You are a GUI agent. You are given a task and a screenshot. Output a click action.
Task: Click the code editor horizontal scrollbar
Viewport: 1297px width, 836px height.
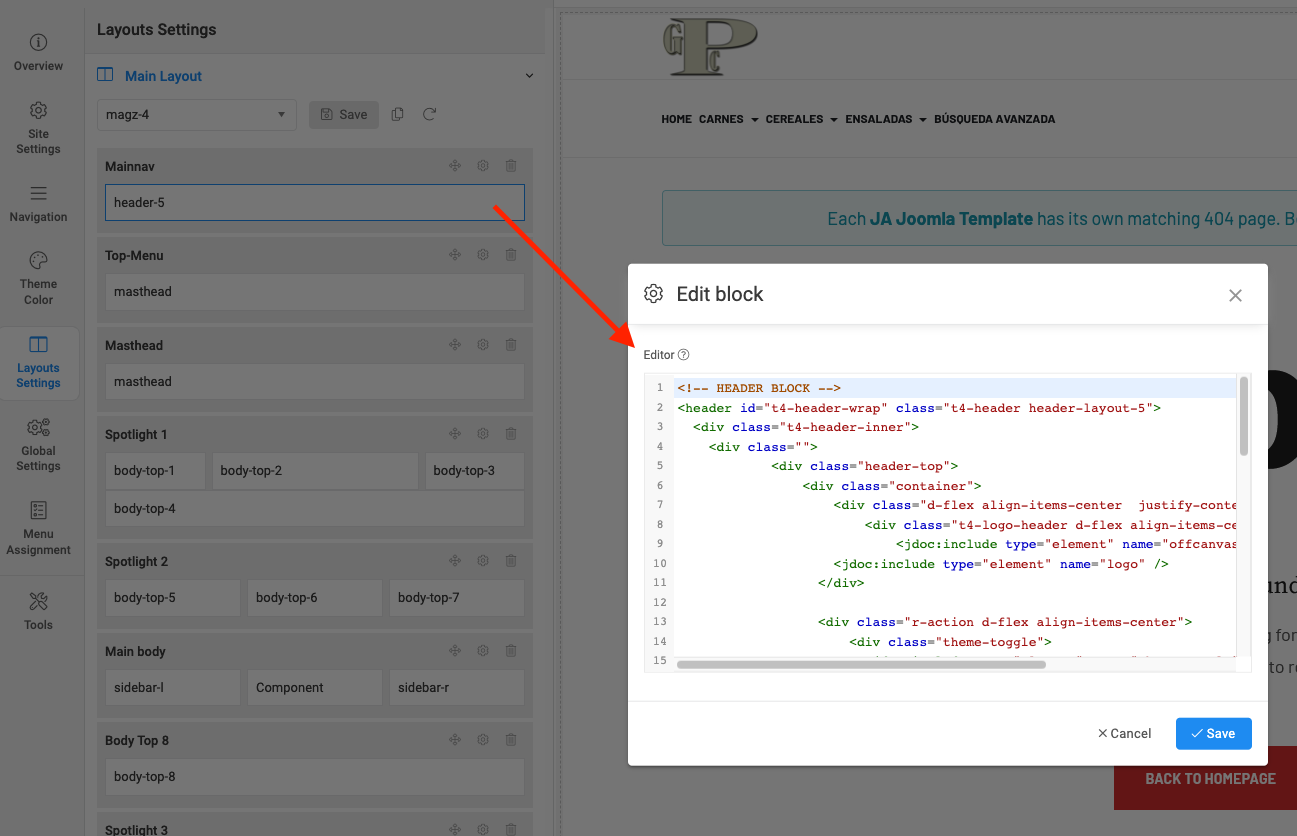pos(860,664)
